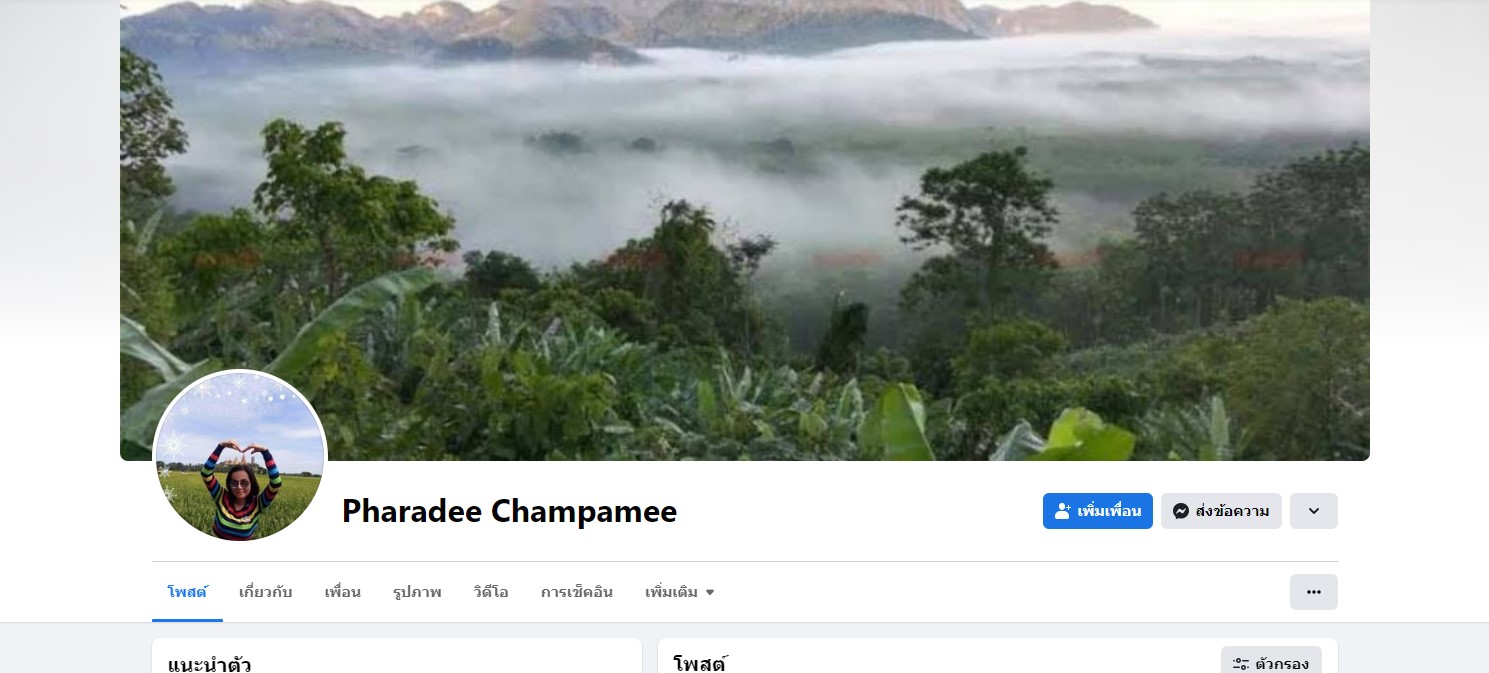Switch to the โพสต์ tab
1489x673 pixels.
coord(187,592)
